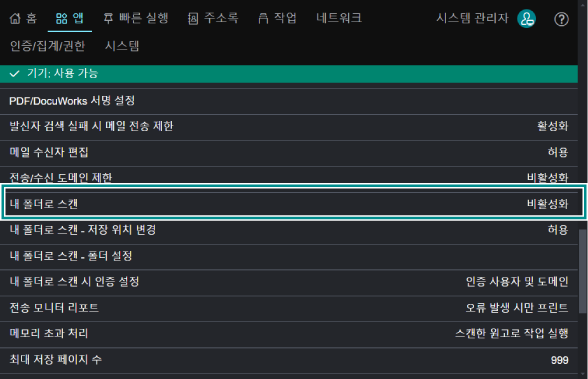This screenshot has width=588, height=379.
Task: Open the 네트워크 tab
Action: [339, 18]
